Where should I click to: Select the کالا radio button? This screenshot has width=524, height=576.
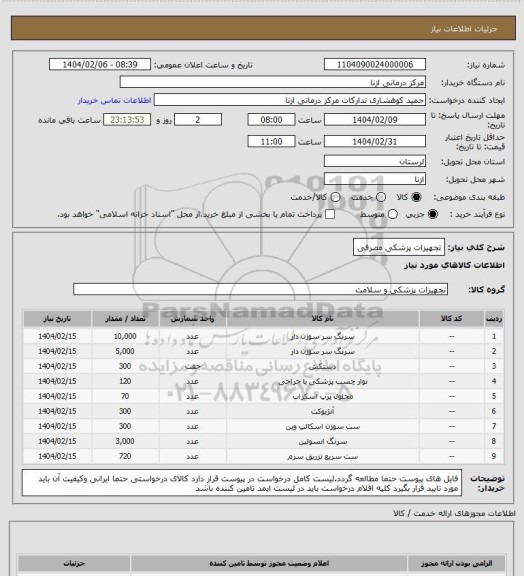[416, 197]
